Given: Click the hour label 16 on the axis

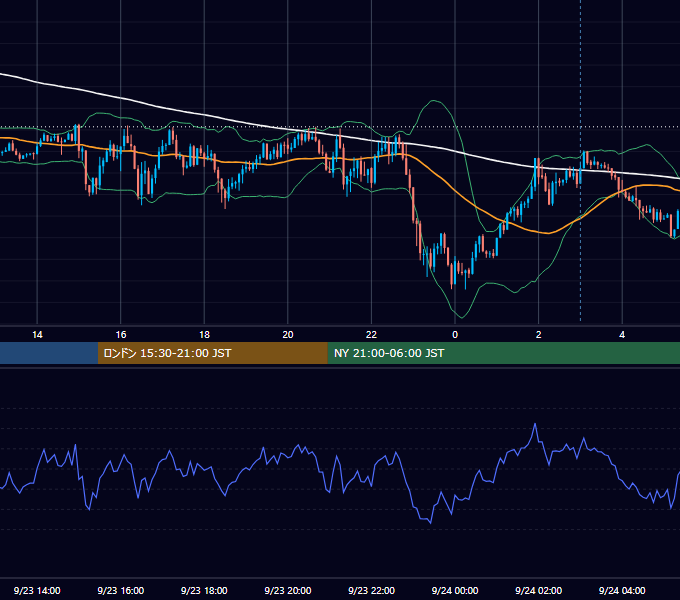Looking at the screenshot, I should (121, 335).
